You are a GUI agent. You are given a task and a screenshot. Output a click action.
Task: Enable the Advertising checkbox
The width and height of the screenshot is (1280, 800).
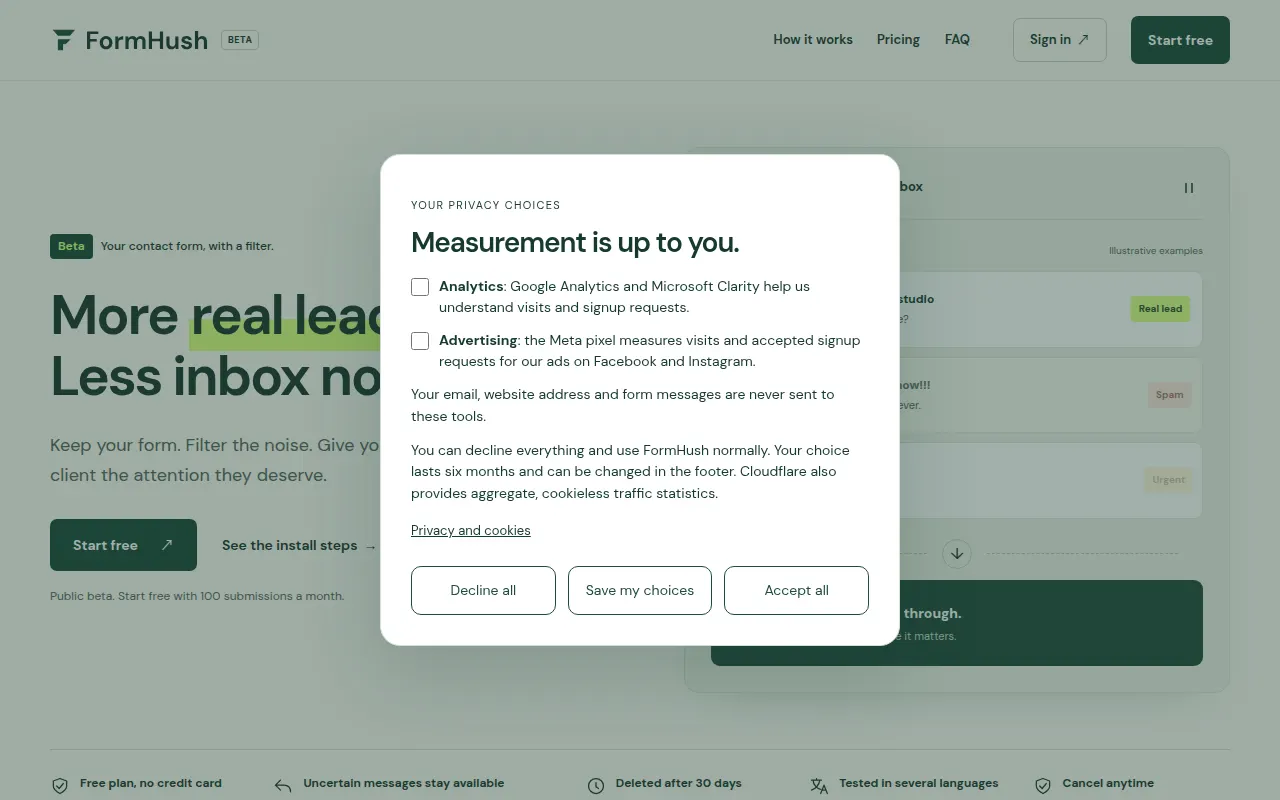420,341
